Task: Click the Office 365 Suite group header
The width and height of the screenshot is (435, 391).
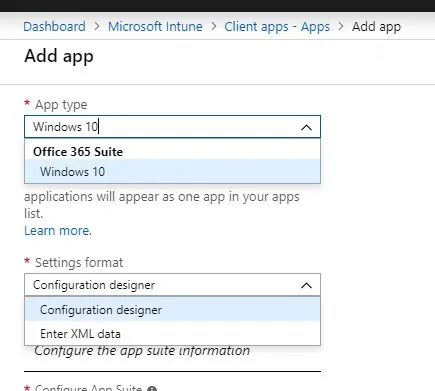Action: 78,152
